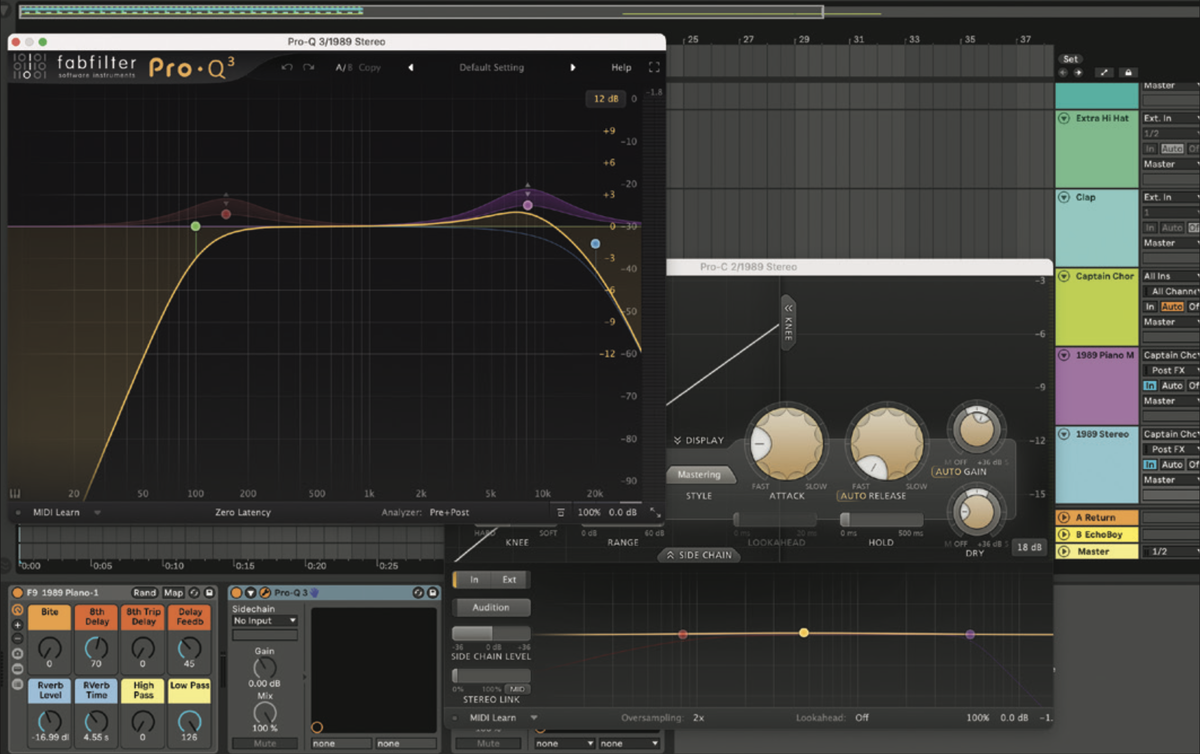Open Pro-Q 3 full screen via bracket icon
This screenshot has width=1200, height=754.
(653, 67)
